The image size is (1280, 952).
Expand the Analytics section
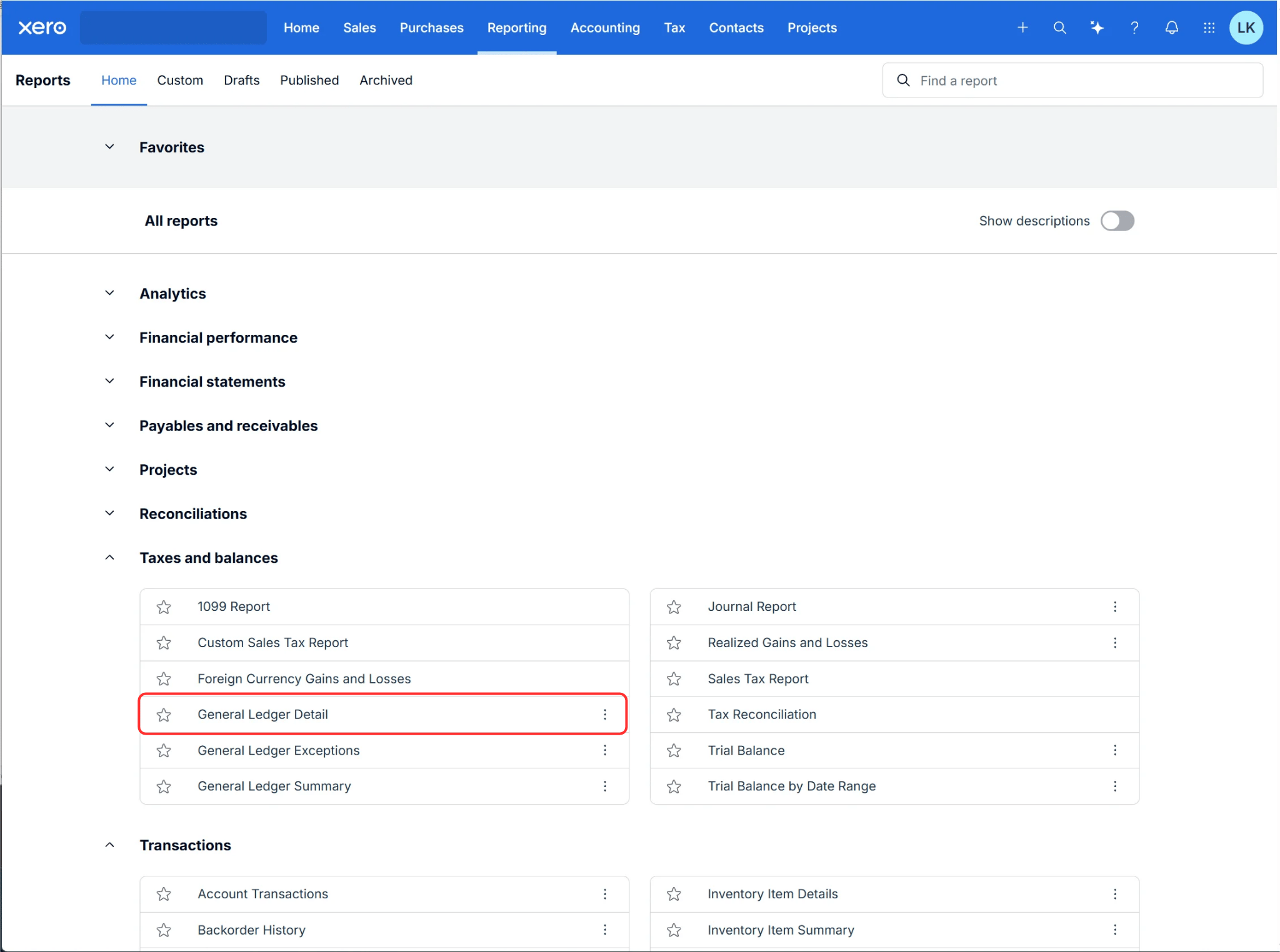coord(109,293)
